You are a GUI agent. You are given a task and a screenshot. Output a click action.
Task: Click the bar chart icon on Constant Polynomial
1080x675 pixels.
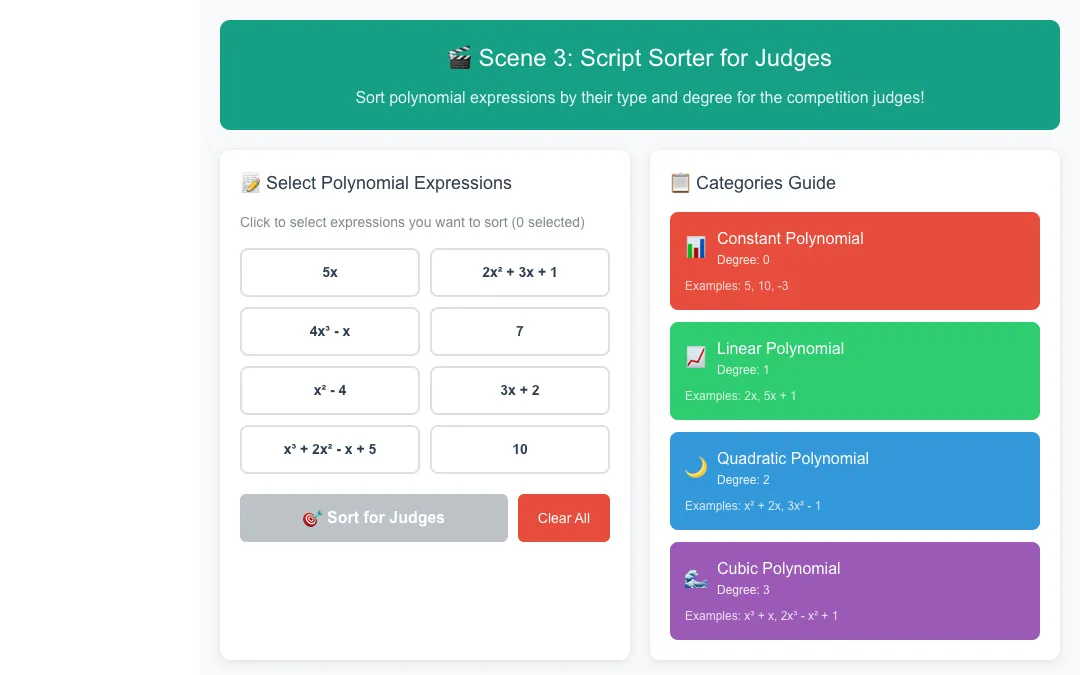click(x=696, y=248)
